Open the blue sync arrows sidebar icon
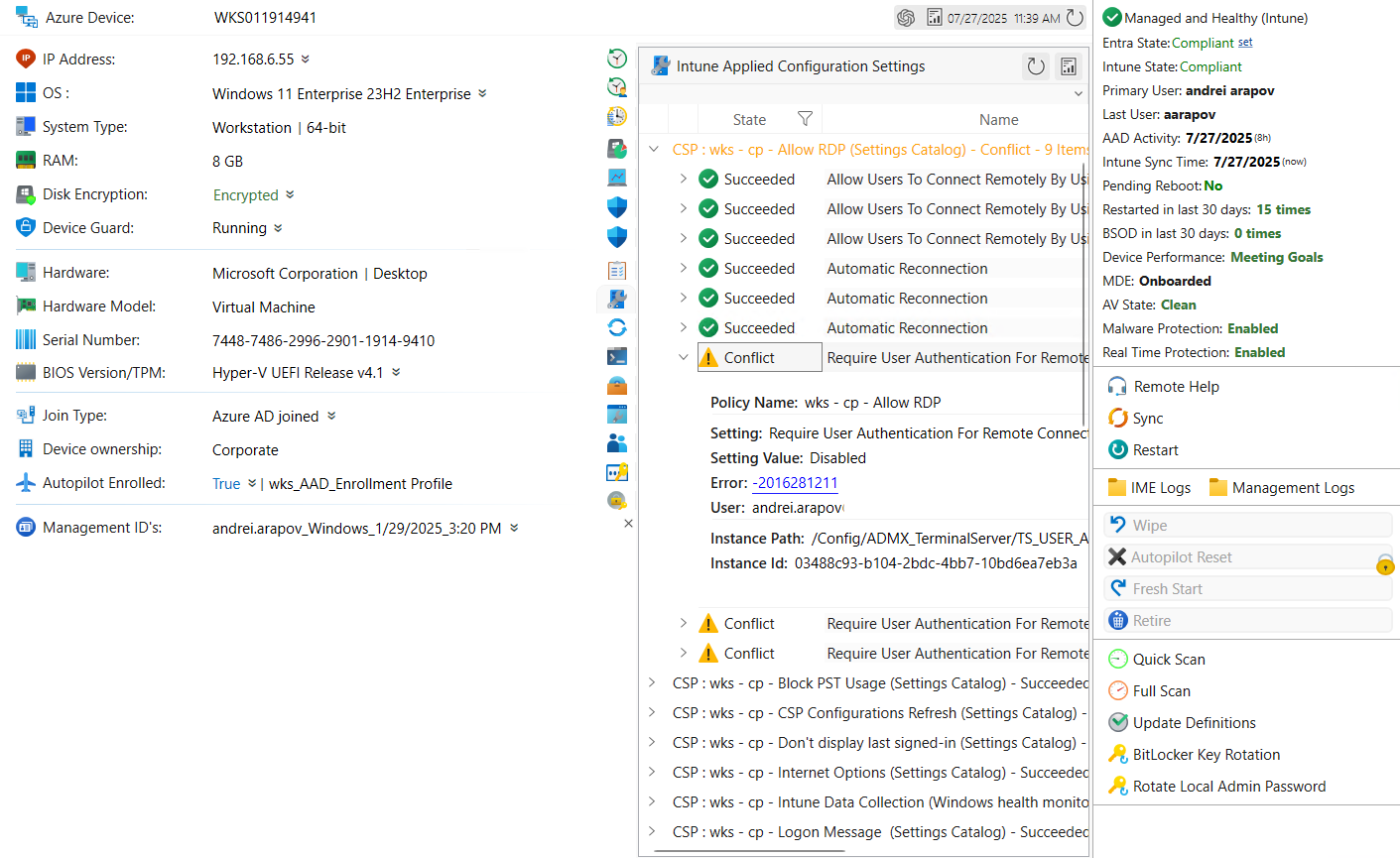Viewport: 1400px width, 858px height. click(x=617, y=327)
